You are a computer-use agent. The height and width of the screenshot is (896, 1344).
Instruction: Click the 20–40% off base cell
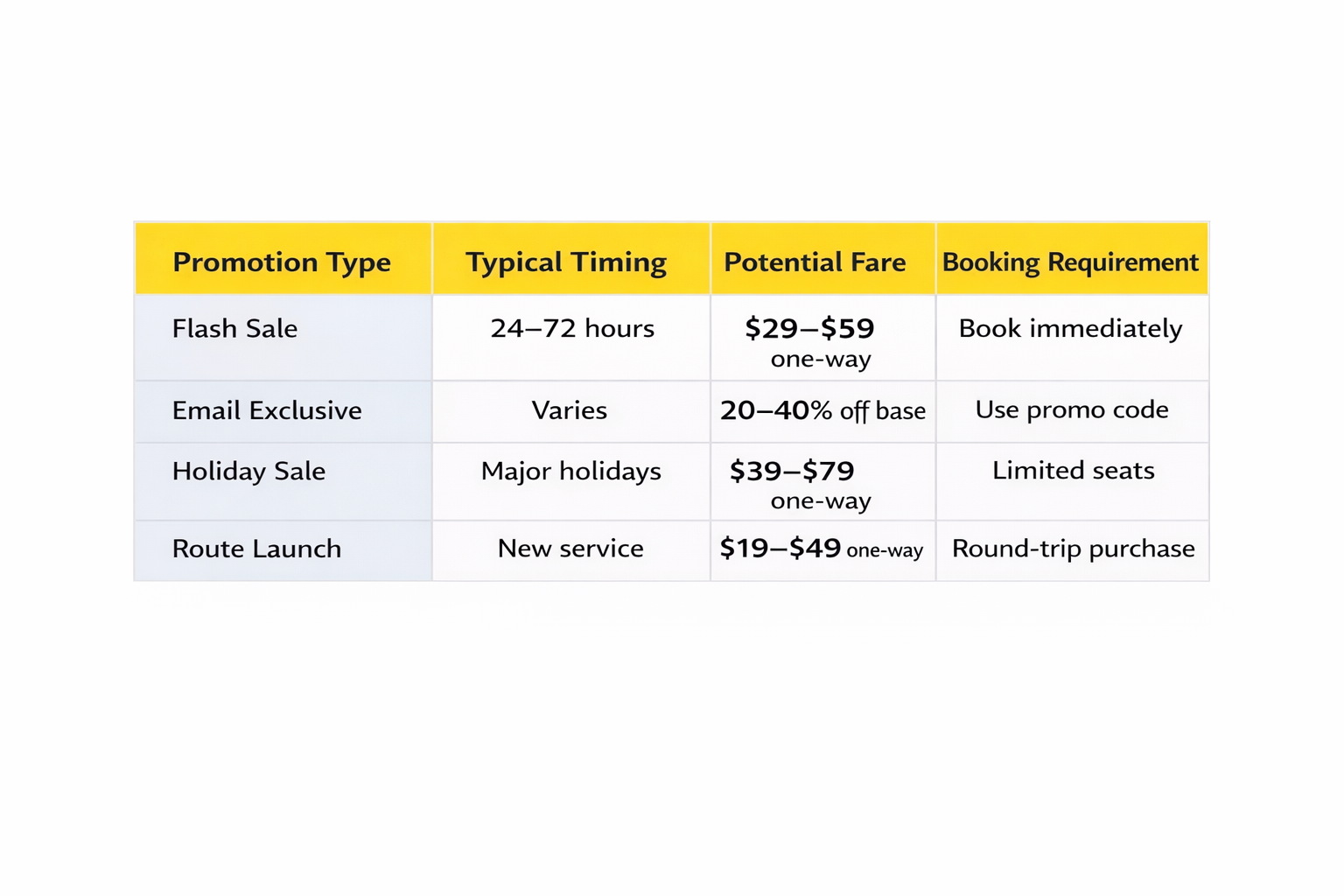pyautogui.click(x=822, y=410)
